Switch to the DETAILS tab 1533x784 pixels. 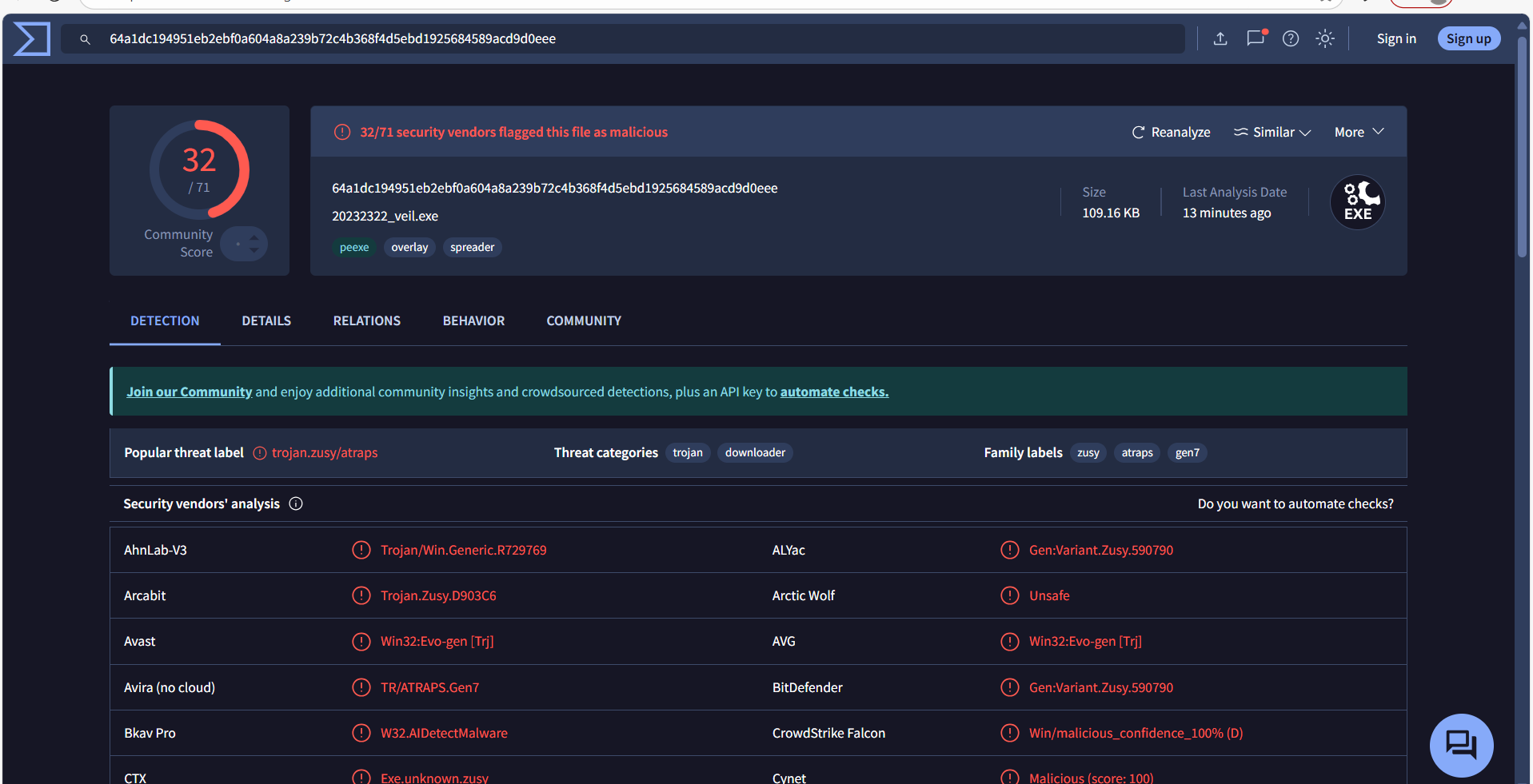[266, 320]
